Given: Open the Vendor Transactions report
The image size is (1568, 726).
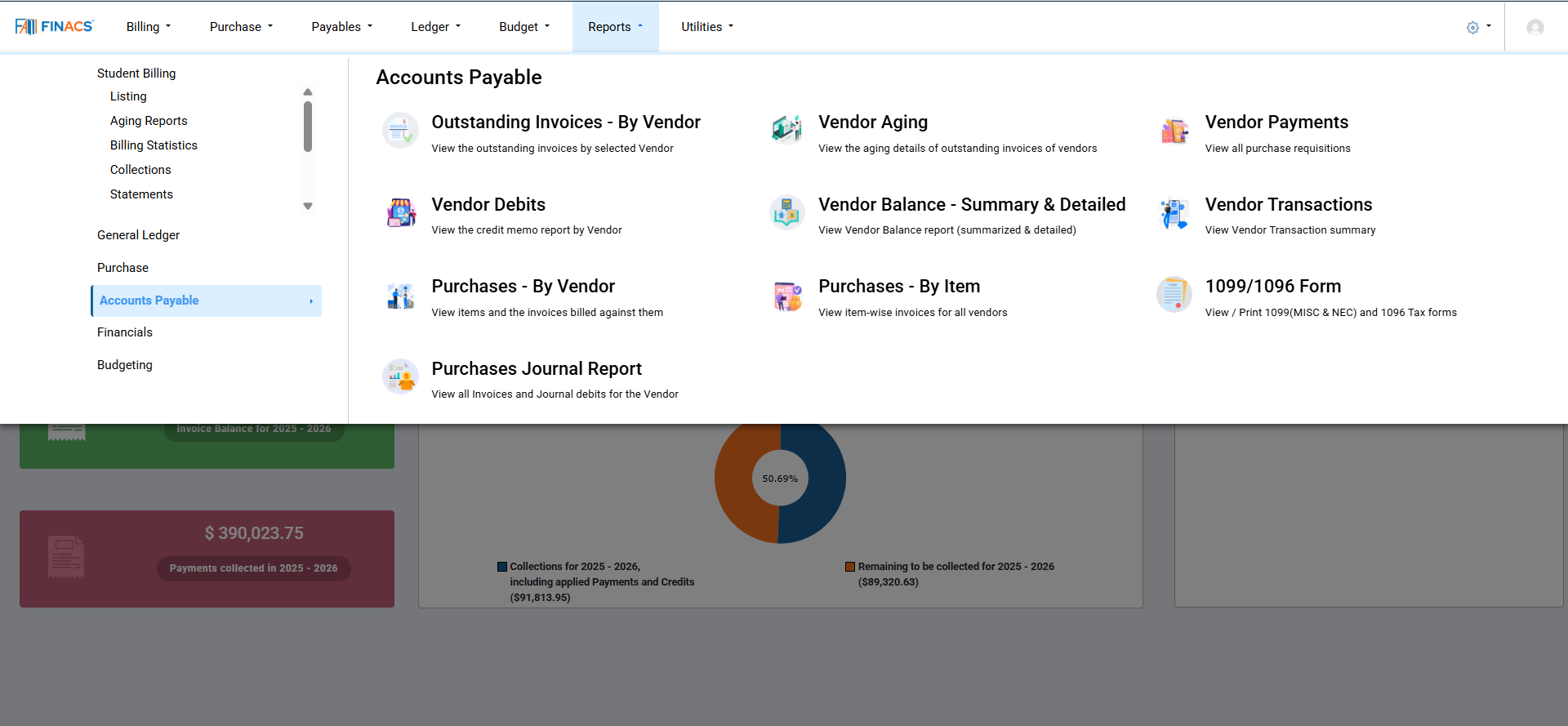Looking at the screenshot, I should (1289, 205).
